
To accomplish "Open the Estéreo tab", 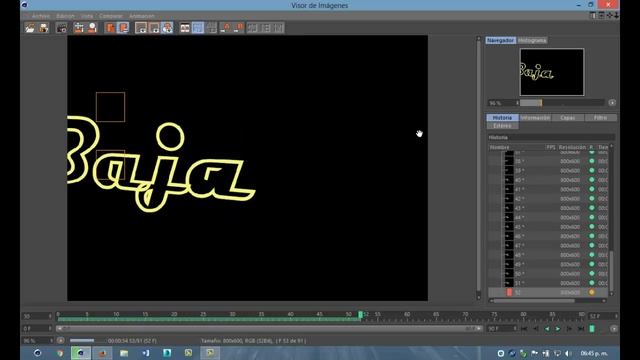I will tap(502, 126).
